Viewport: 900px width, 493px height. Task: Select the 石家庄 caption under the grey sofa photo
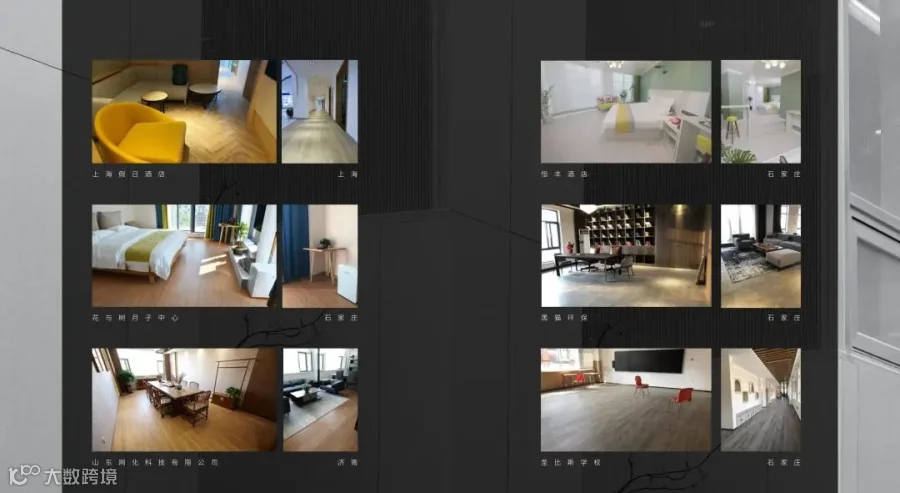pyautogui.click(x=784, y=317)
